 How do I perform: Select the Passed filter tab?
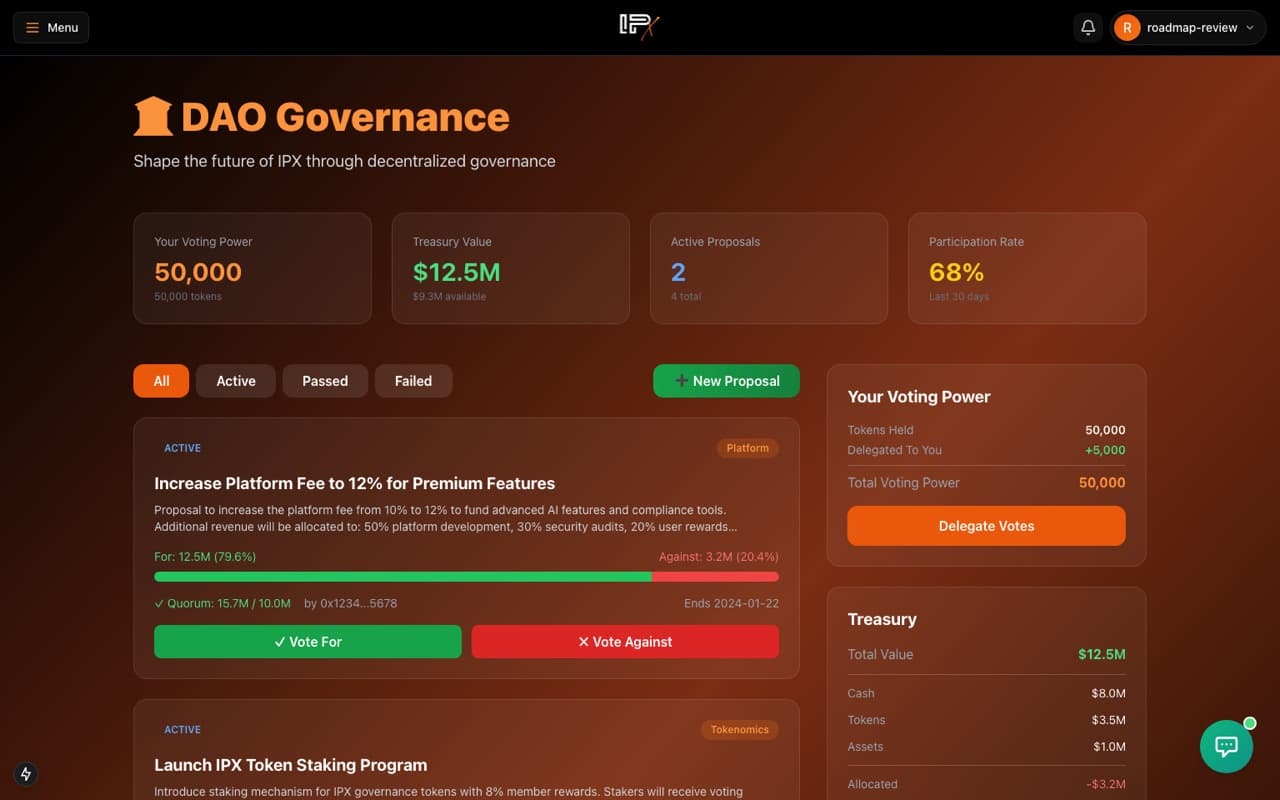tap(325, 381)
